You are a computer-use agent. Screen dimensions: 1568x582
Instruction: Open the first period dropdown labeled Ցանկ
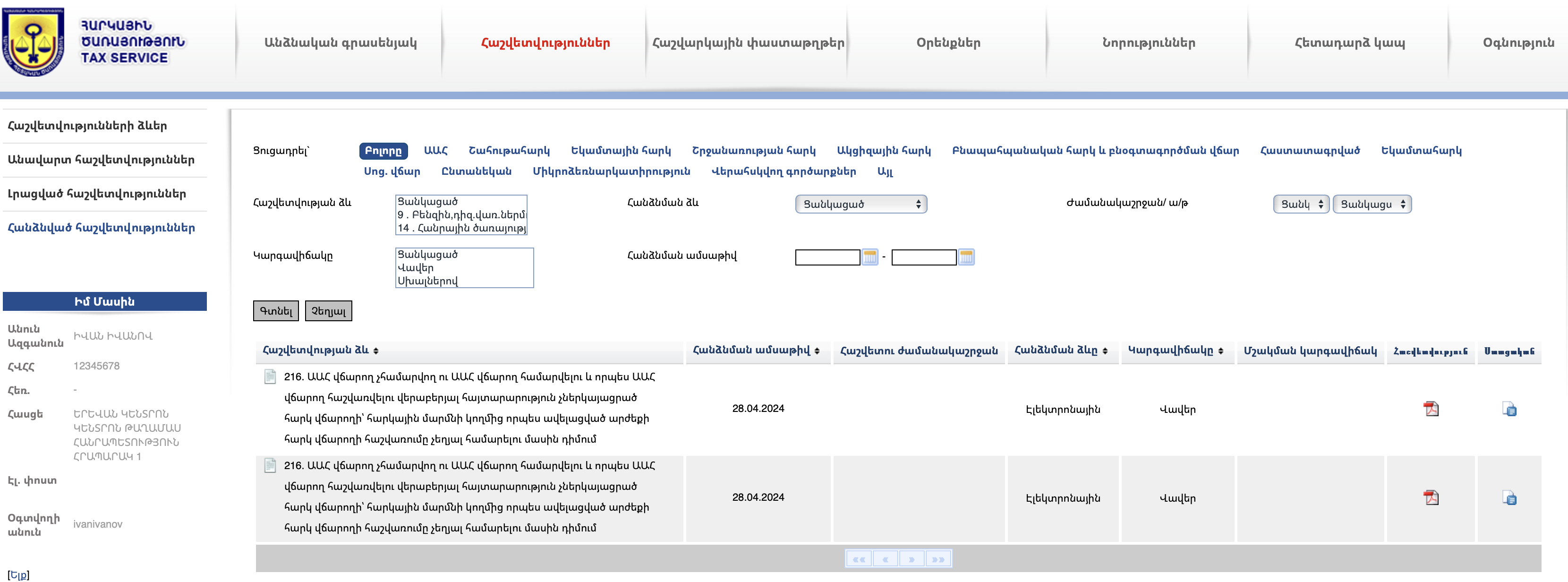click(x=1301, y=204)
